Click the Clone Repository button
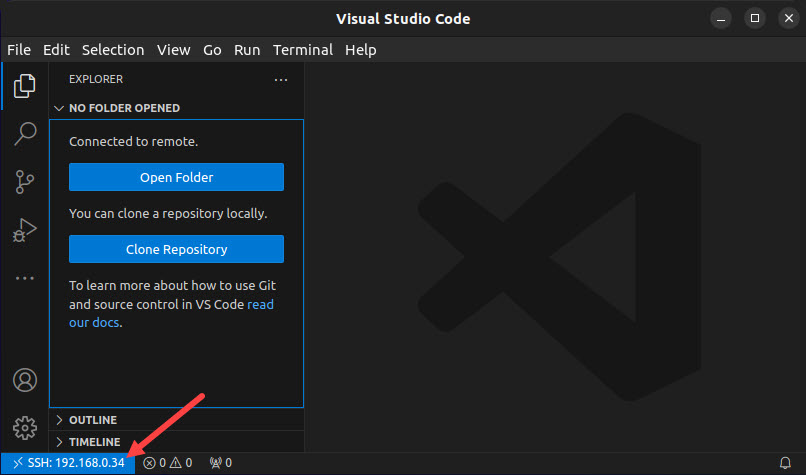 coord(176,249)
